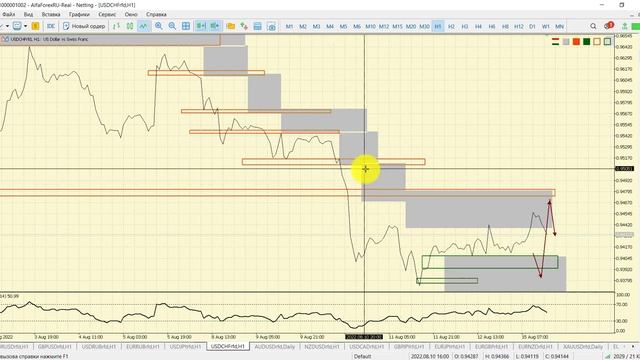Open the Графики menu
The height and width of the screenshot is (360, 640).
pos(79,14)
